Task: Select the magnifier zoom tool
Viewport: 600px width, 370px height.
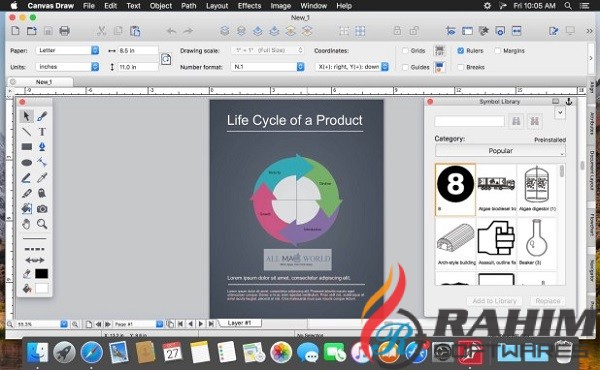Action: coord(42,224)
